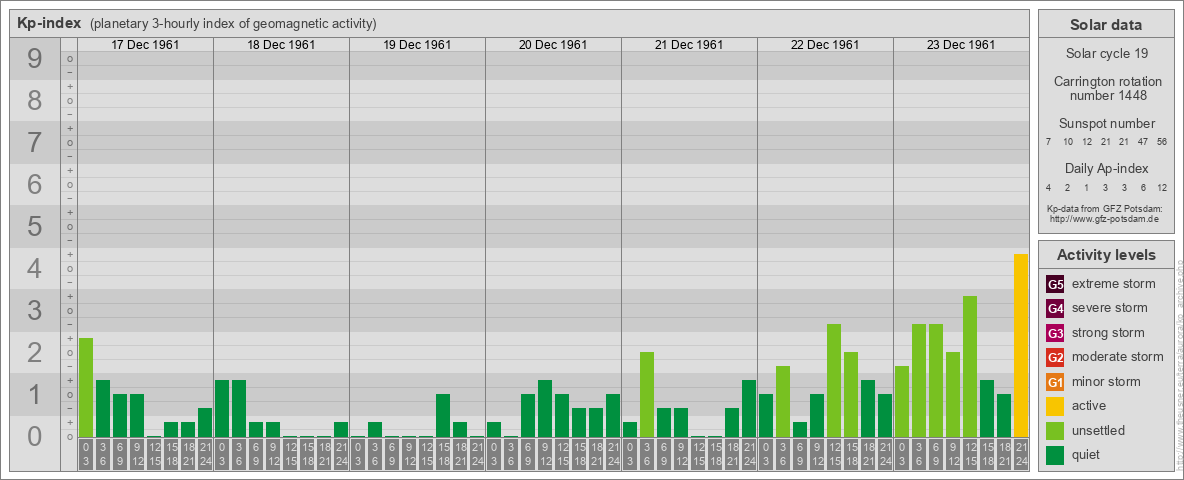Select the light green unsettled swatch
1184x480 pixels.
coord(1055,431)
